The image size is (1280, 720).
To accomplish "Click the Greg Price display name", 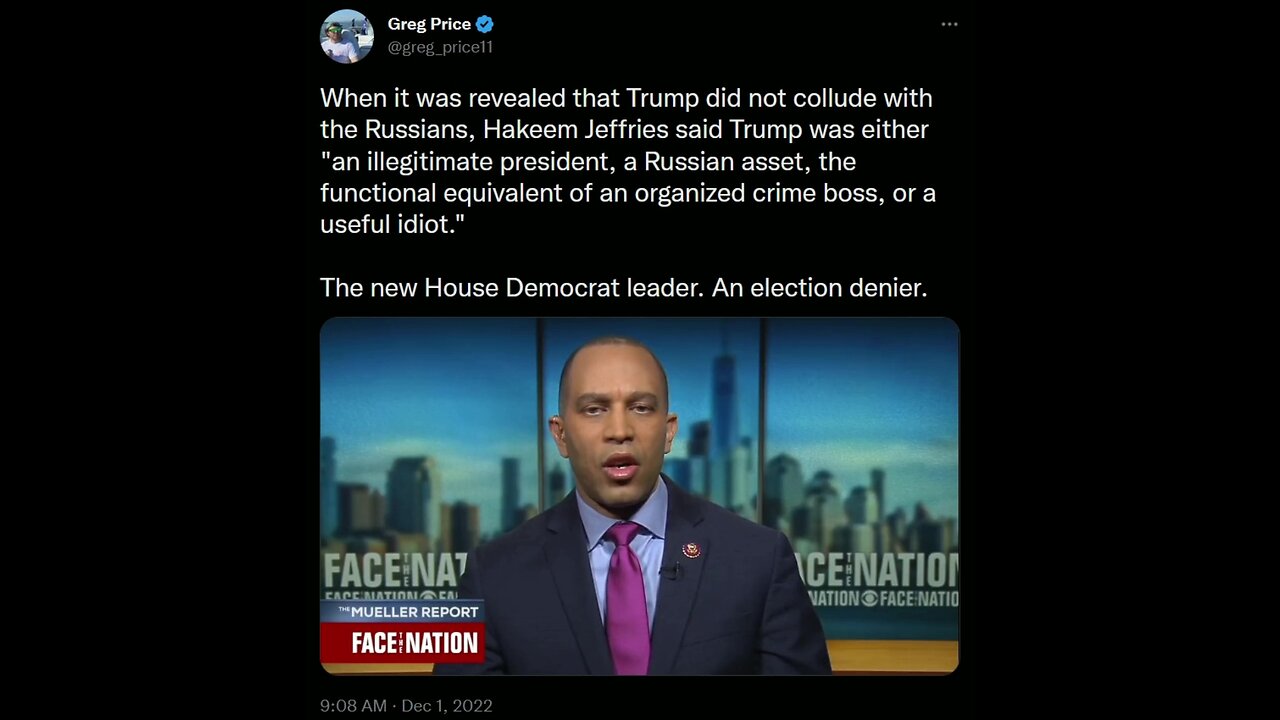I will tap(429, 25).
